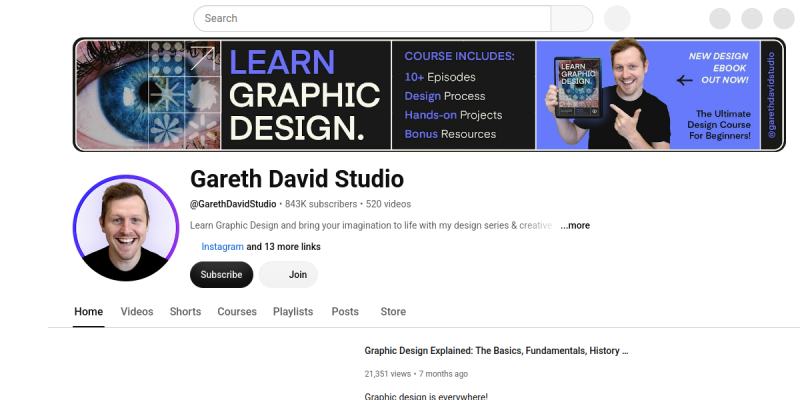This screenshot has width=800, height=400.
Task: Click the round voice search button
Action: [617, 18]
